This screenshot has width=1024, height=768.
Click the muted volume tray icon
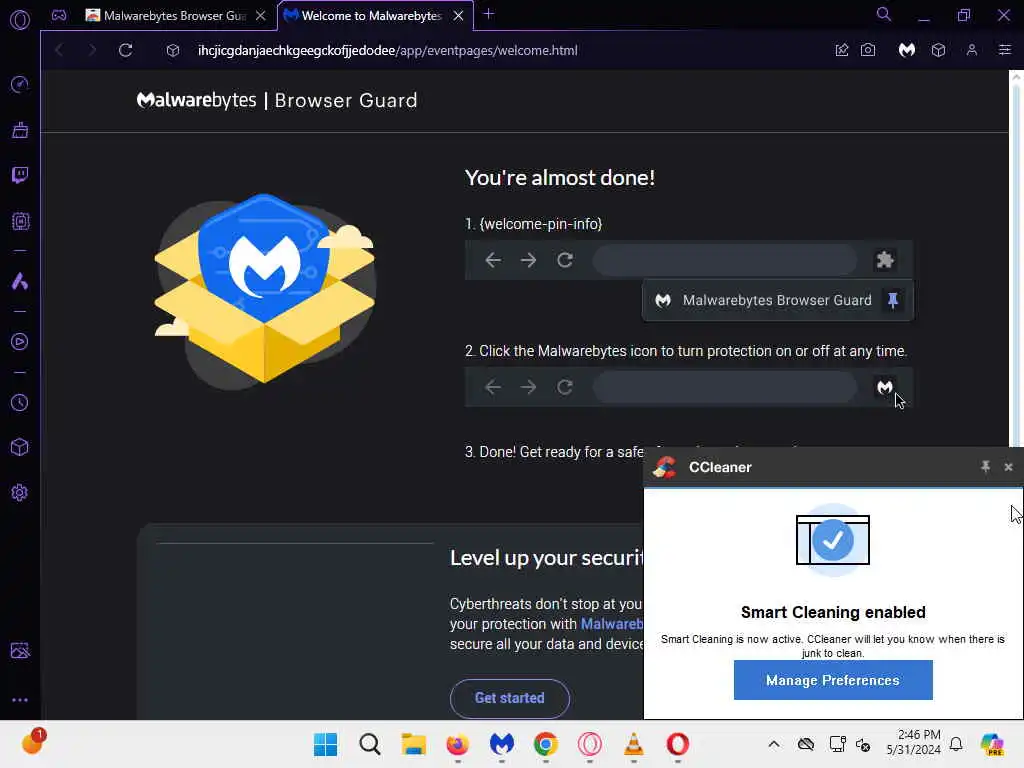[863, 744]
